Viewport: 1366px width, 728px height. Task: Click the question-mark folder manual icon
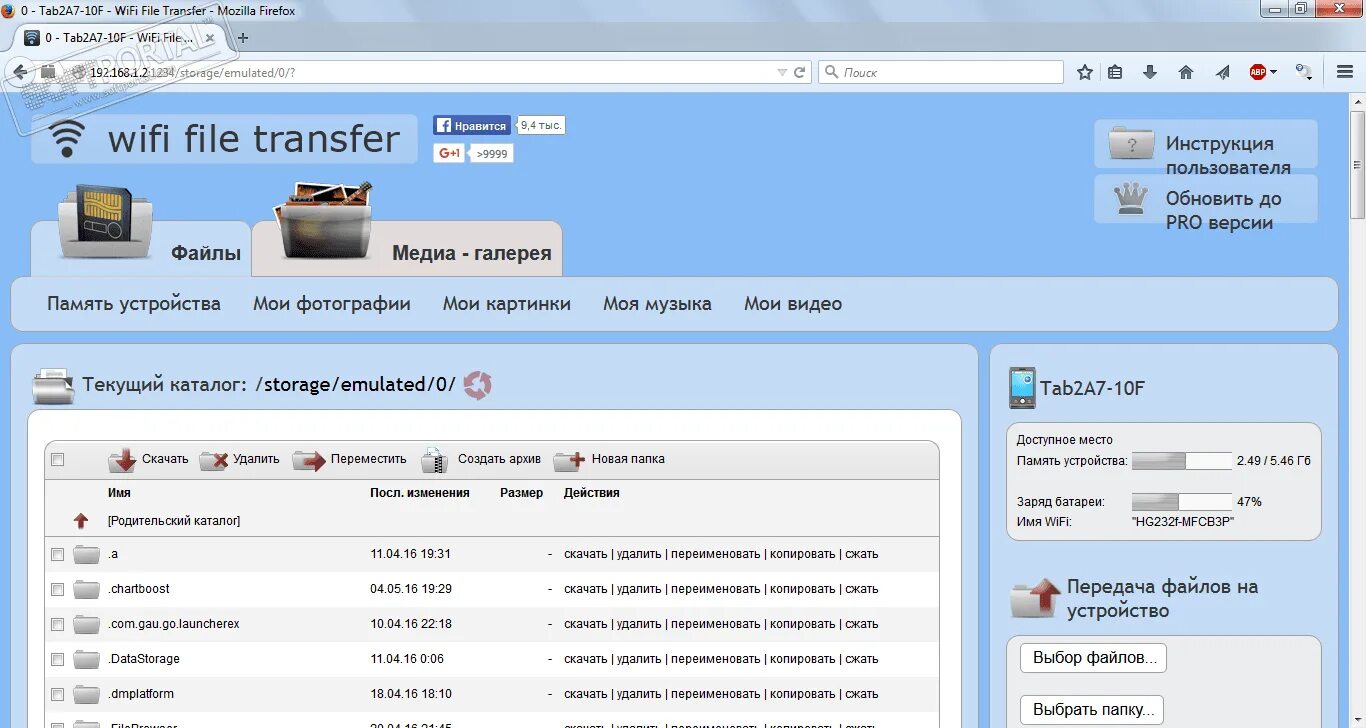pos(1131,143)
